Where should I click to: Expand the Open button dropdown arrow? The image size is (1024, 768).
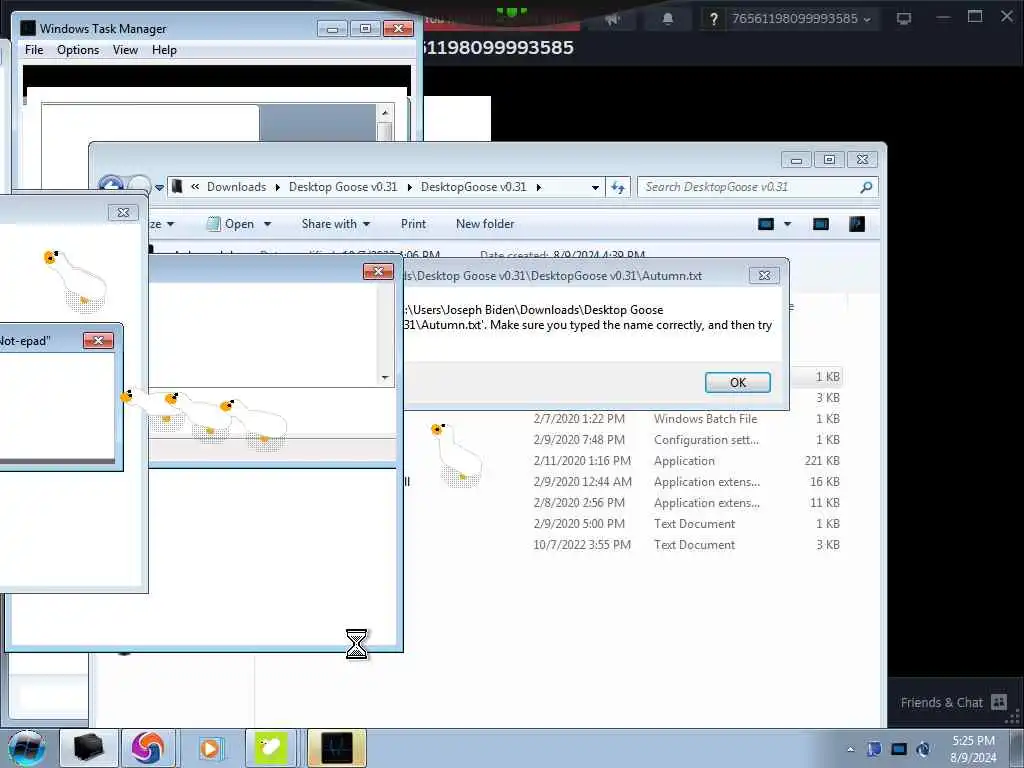pyautogui.click(x=267, y=225)
